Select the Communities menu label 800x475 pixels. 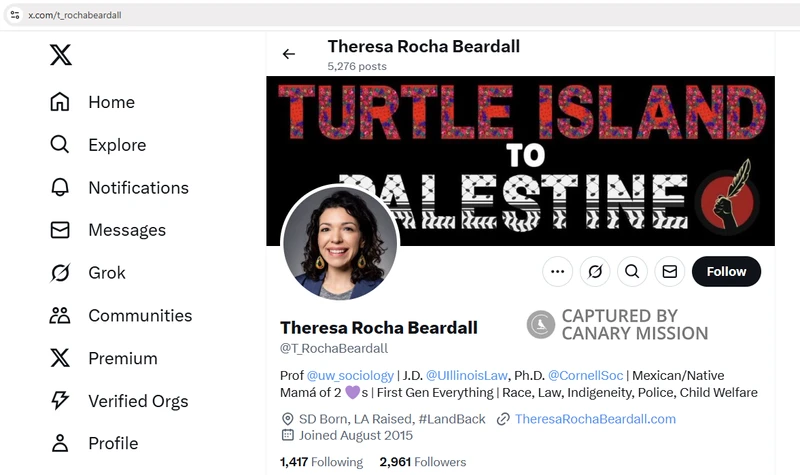[x=140, y=315]
